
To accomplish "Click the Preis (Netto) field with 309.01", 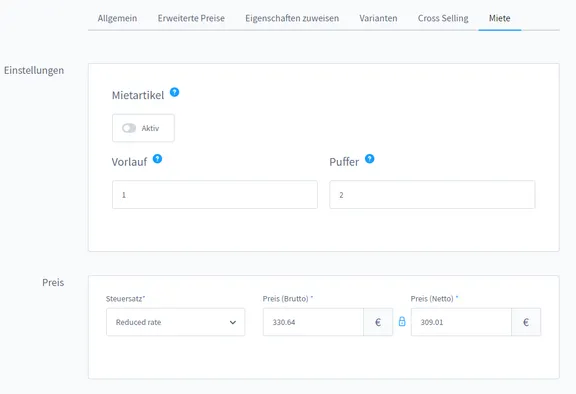I will (461, 322).
